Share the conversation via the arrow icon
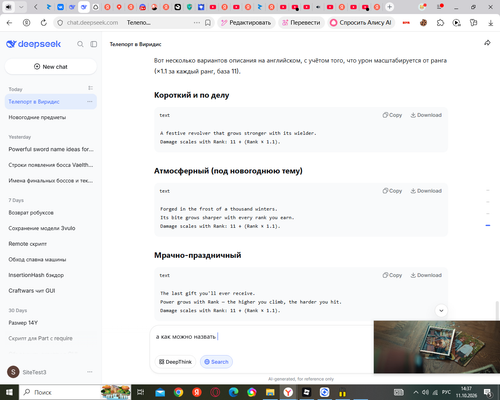 tap(487, 43)
